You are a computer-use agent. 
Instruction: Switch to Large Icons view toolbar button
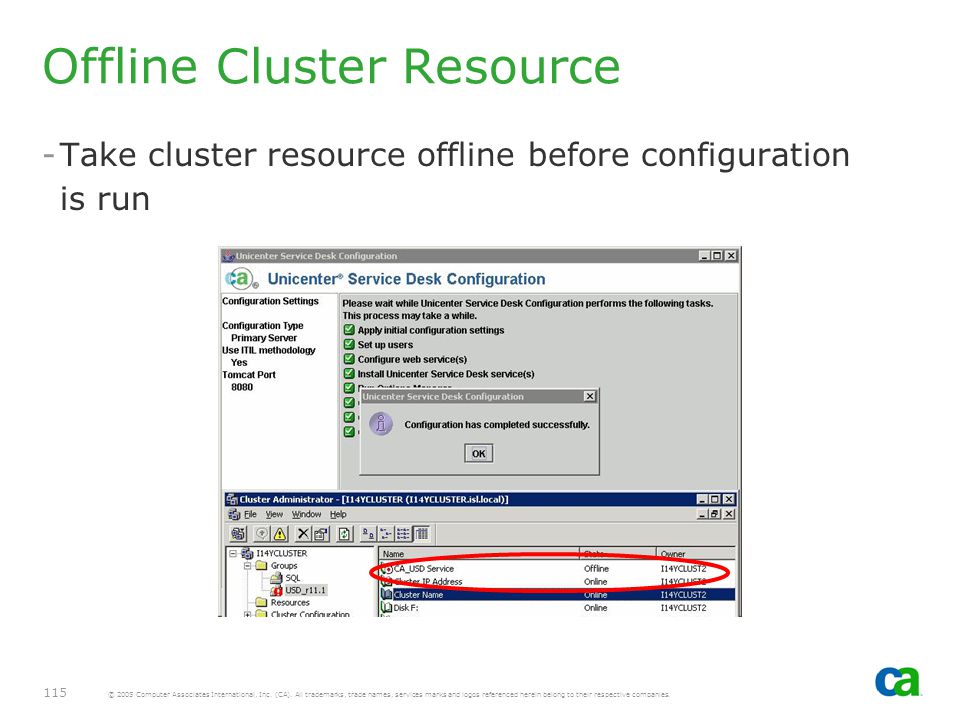pos(368,534)
